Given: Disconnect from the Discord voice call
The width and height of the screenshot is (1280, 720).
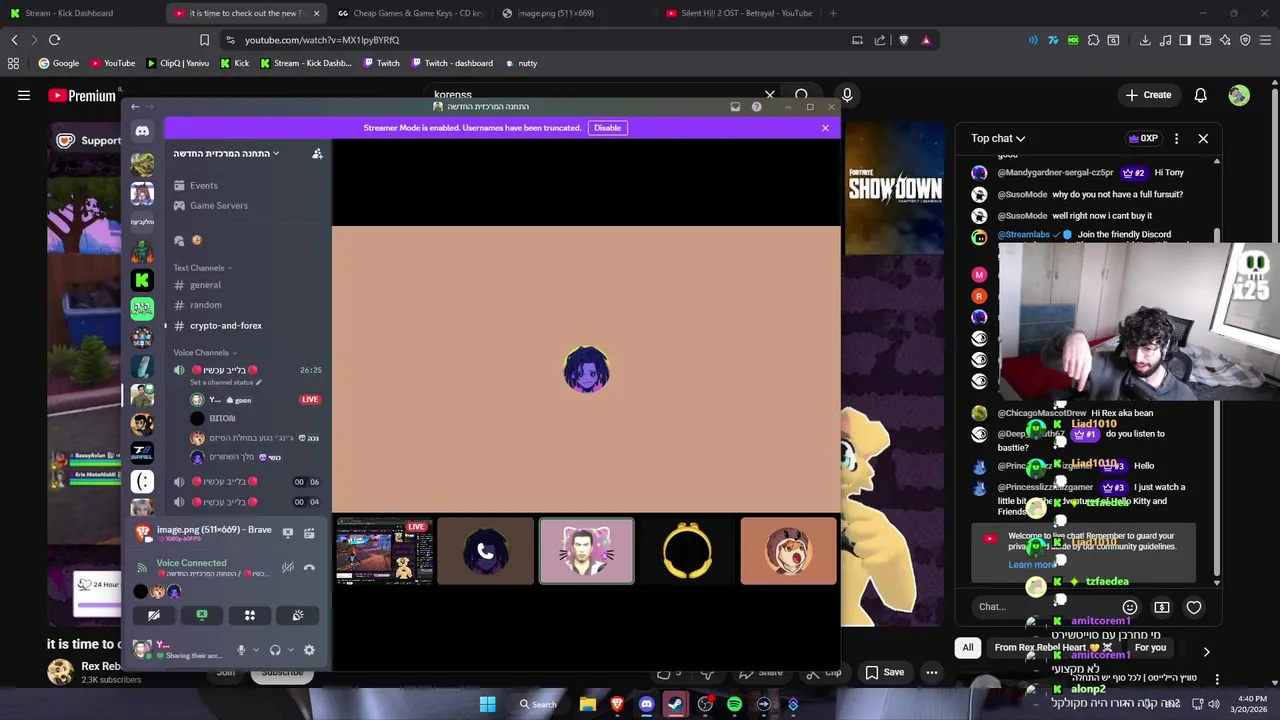Looking at the screenshot, I should (x=309, y=567).
